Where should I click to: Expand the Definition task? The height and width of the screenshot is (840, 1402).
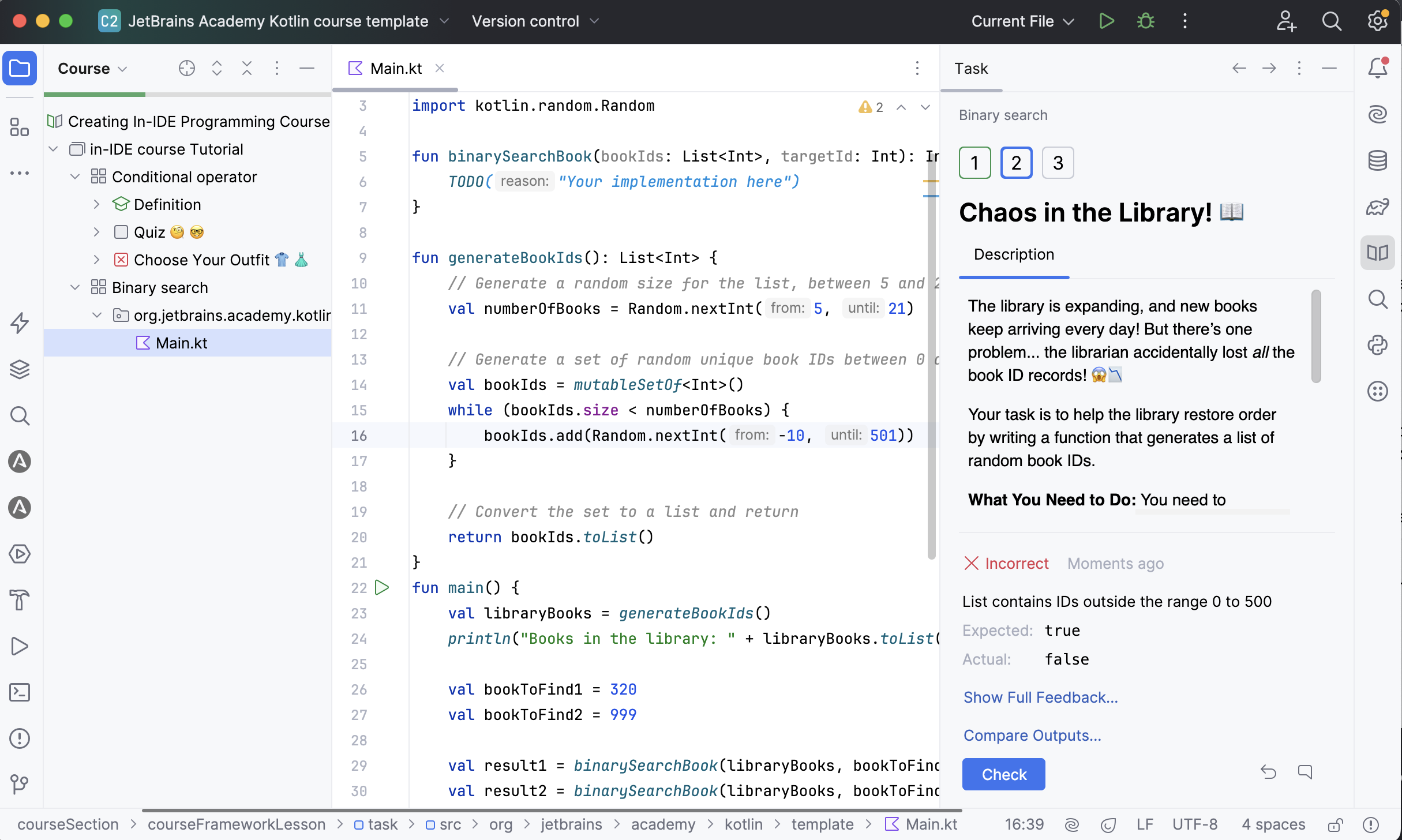(97, 205)
